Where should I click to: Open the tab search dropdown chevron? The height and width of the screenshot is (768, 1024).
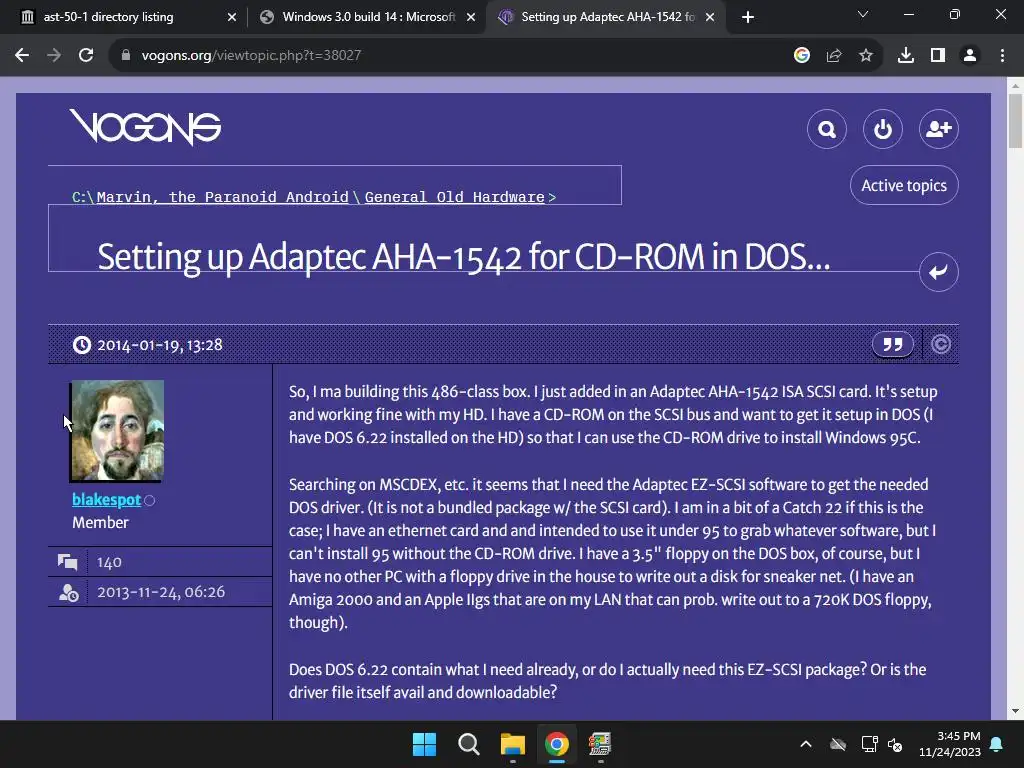863,14
